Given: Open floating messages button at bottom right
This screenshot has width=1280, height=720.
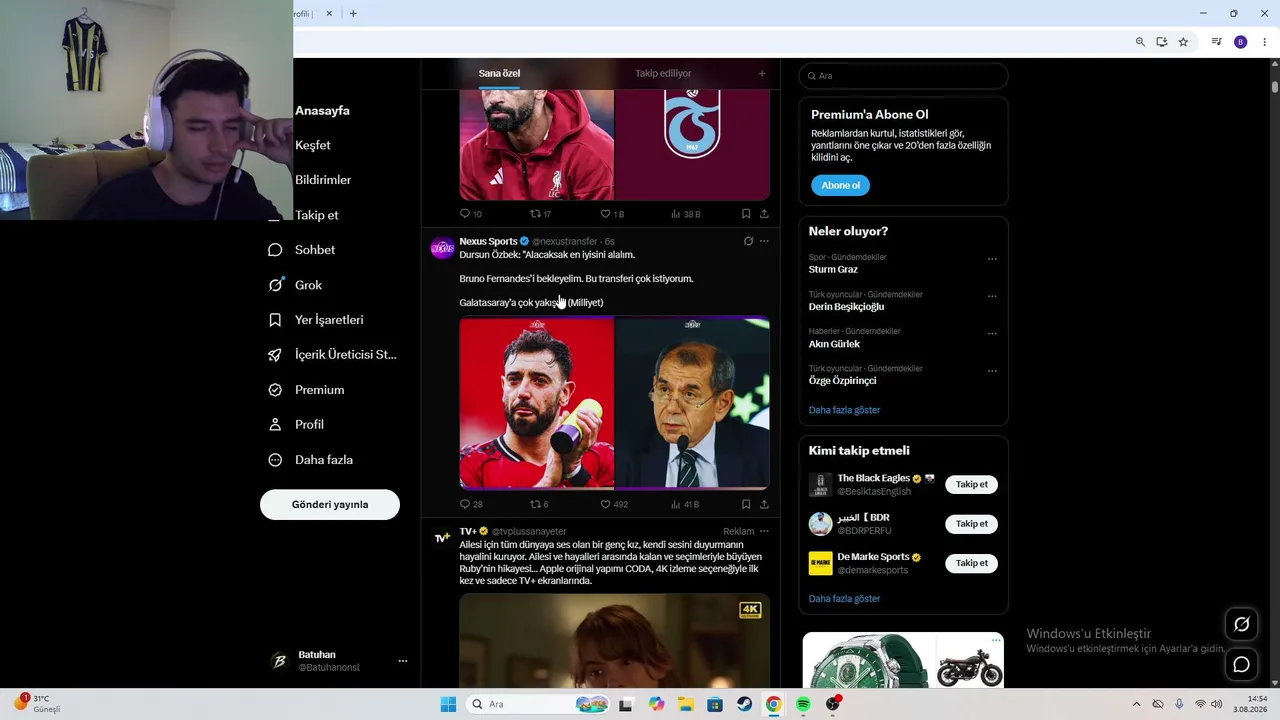Looking at the screenshot, I should (x=1242, y=664).
